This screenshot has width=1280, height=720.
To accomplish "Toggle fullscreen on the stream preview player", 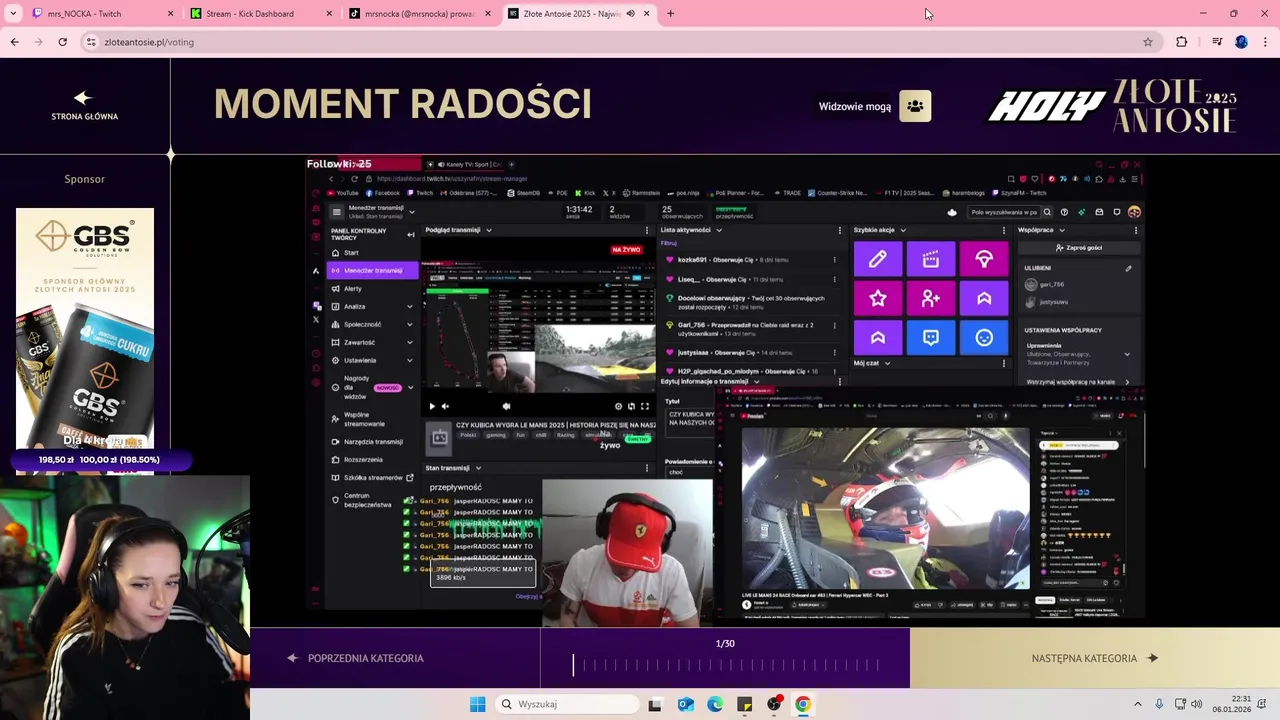I will (645, 406).
